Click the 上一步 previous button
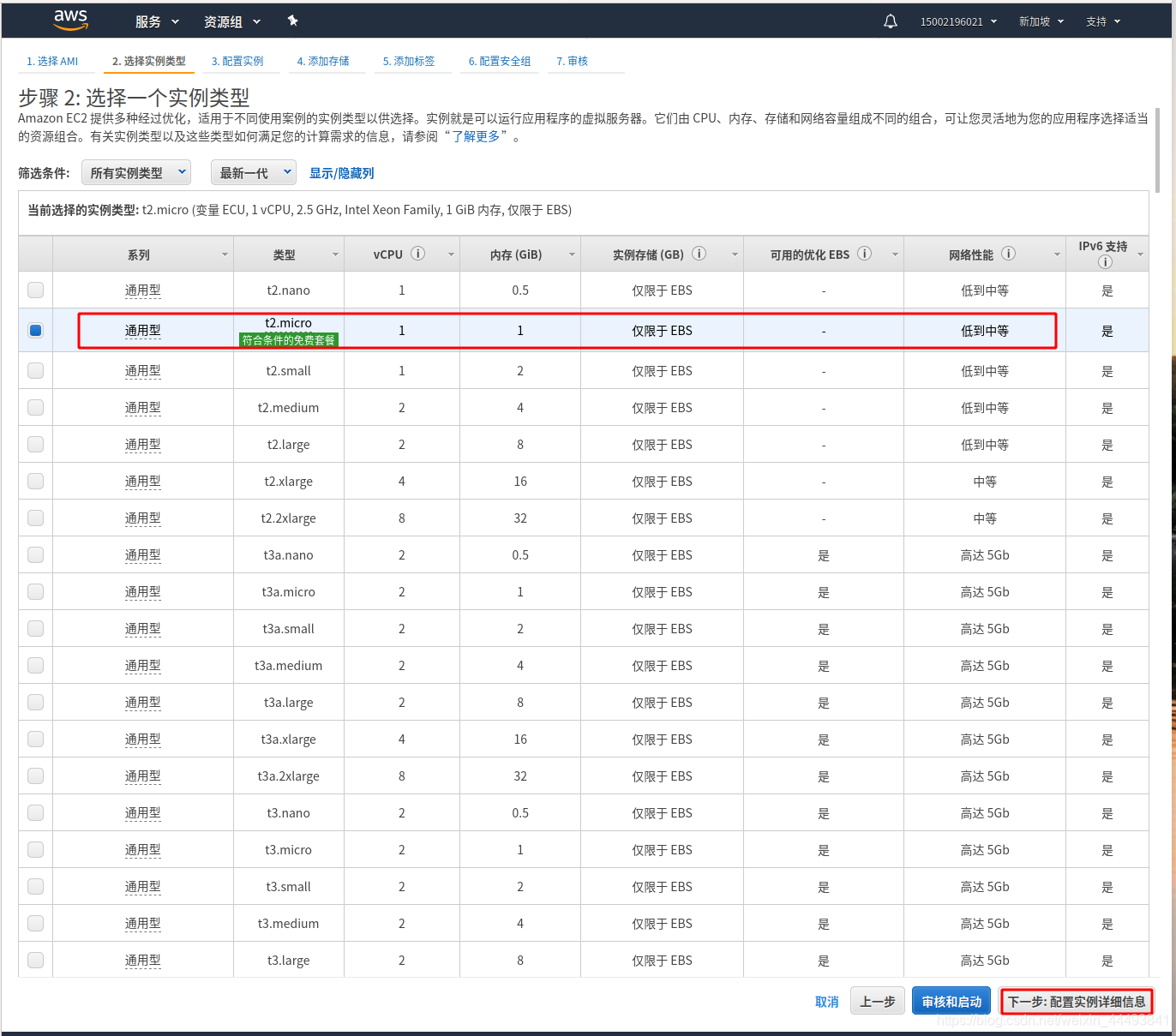 (877, 1001)
